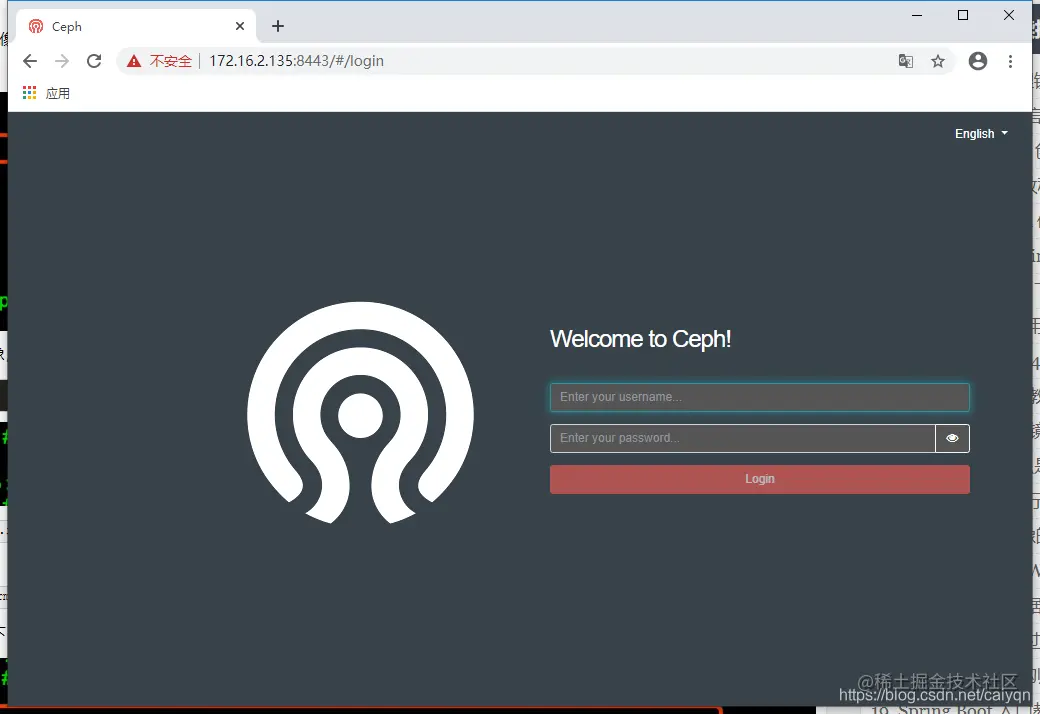
Task: Open the apps grid shortcut
Action: coord(29,93)
